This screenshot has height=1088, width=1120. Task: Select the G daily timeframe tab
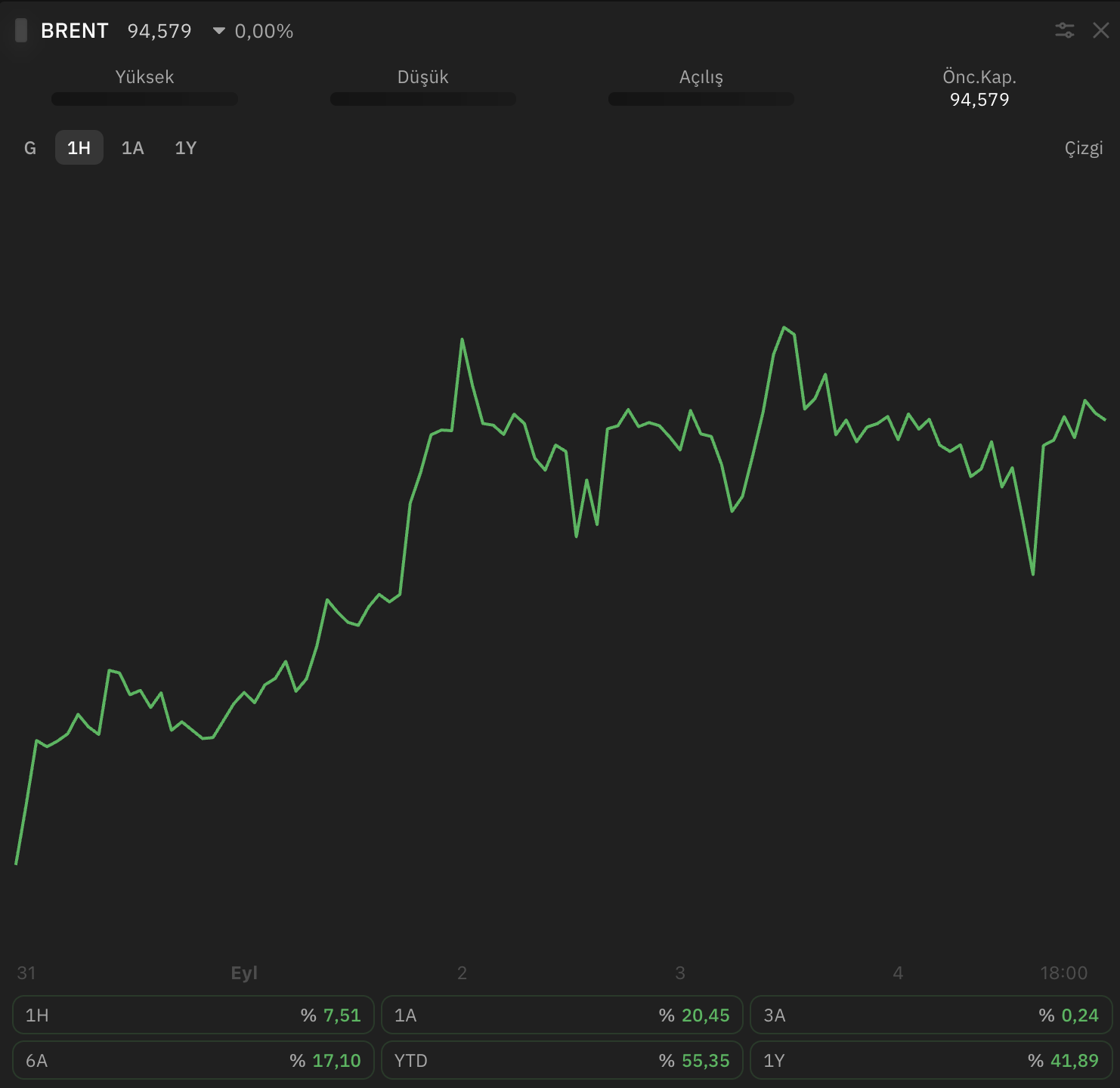tap(30, 147)
